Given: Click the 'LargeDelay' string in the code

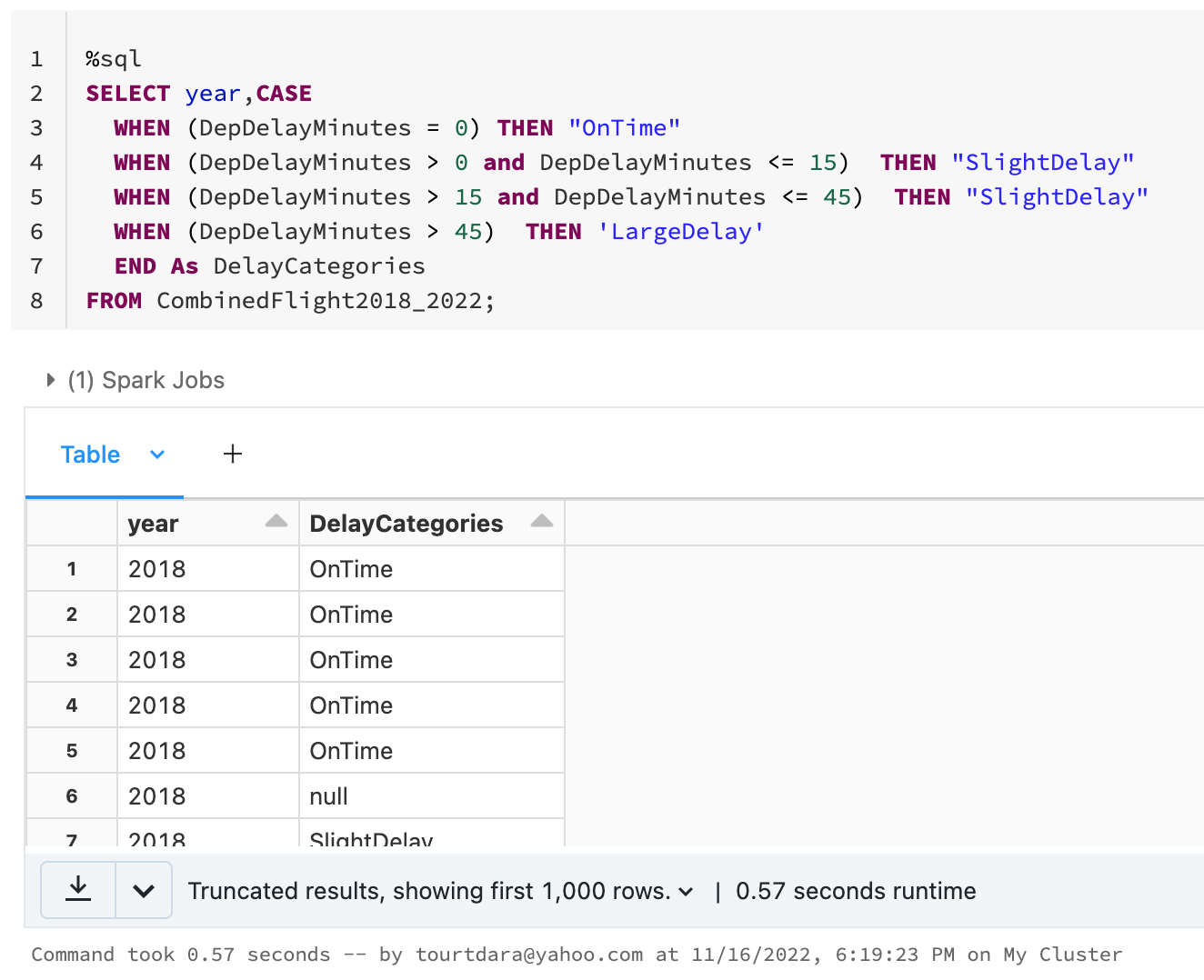Looking at the screenshot, I should (680, 232).
